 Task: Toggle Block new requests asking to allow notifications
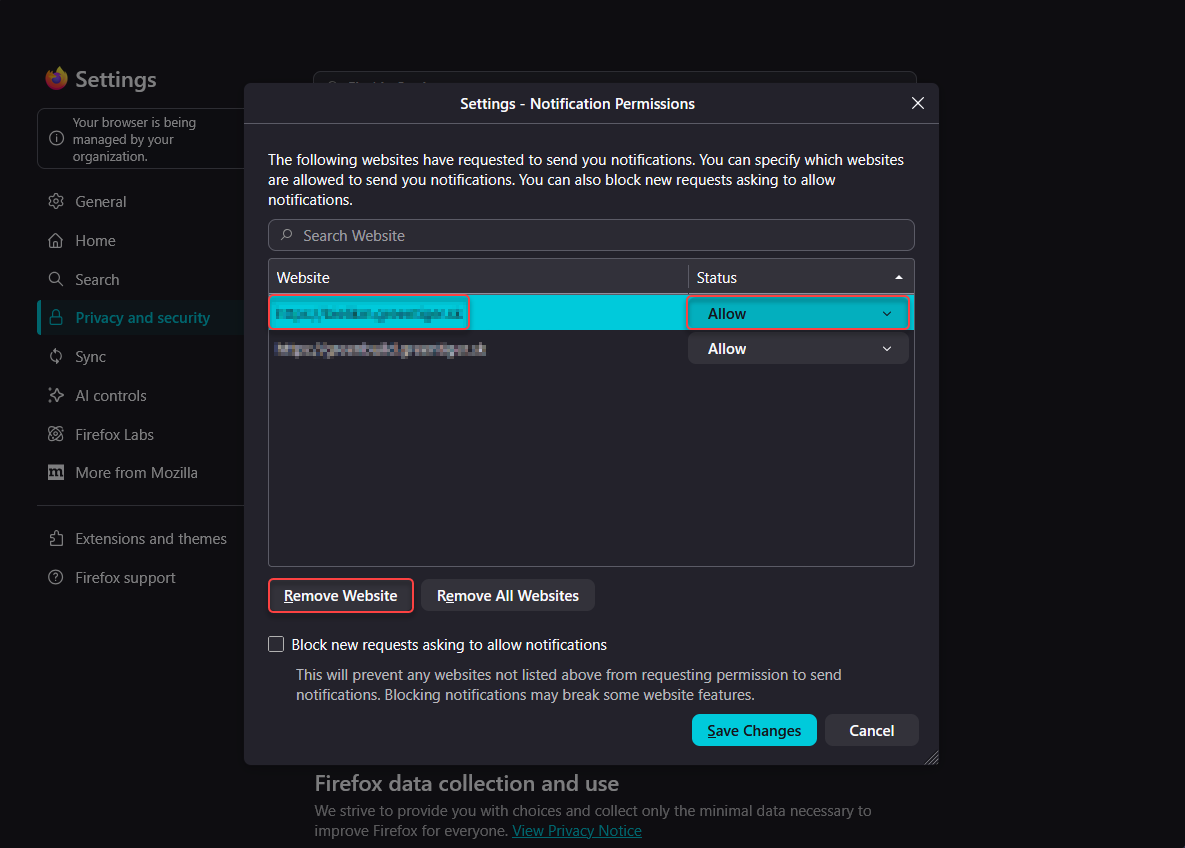tap(276, 644)
